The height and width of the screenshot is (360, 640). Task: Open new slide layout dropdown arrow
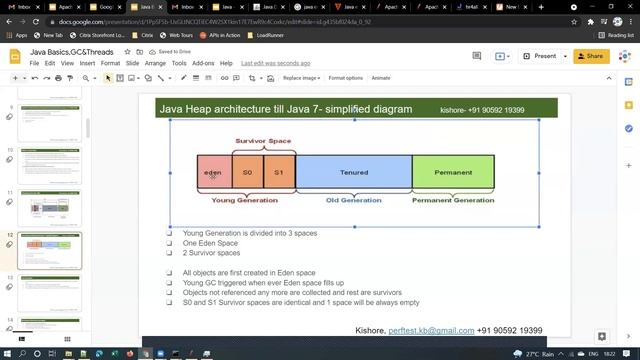[x=24, y=78]
